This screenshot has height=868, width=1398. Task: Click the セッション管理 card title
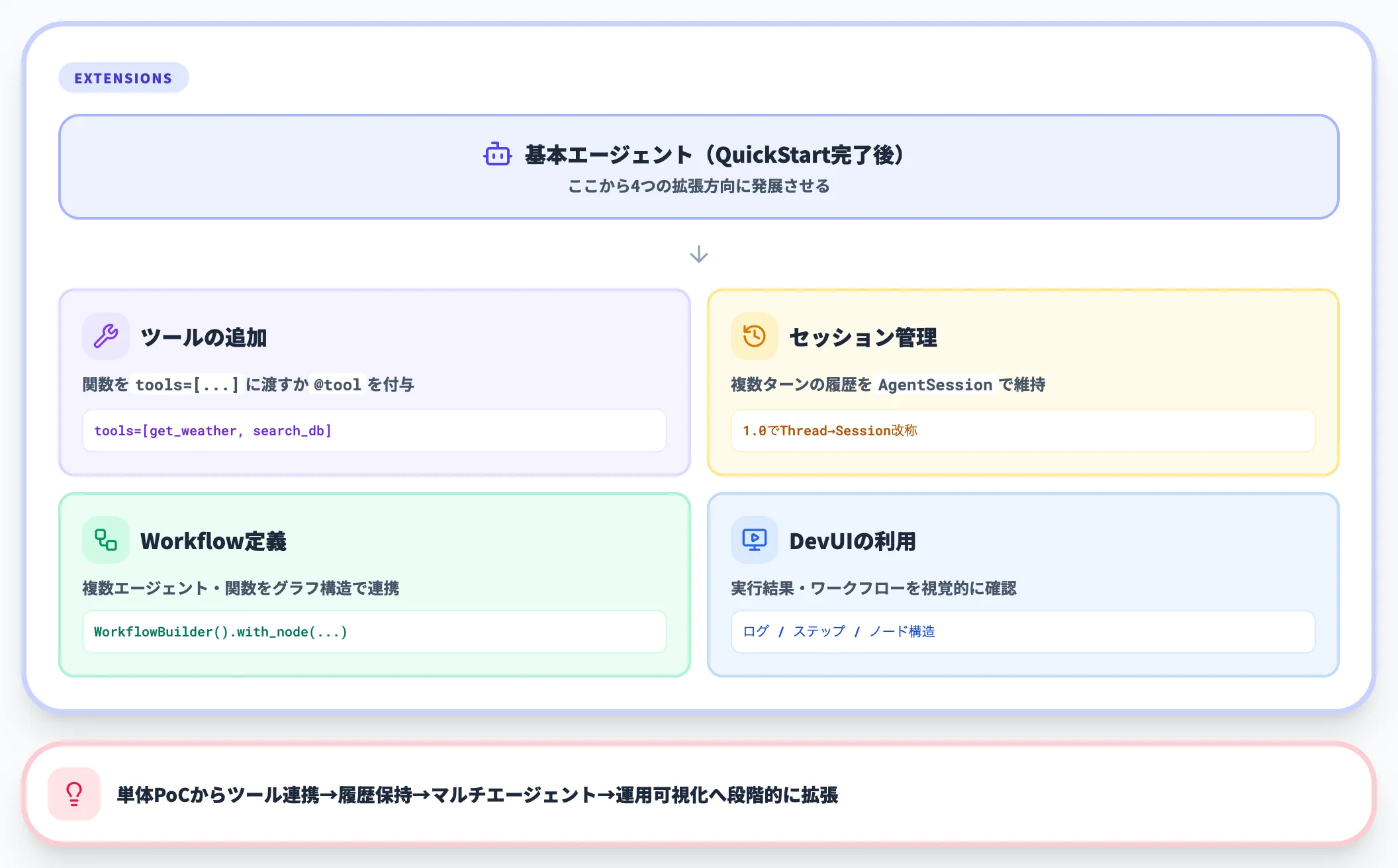tap(863, 337)
